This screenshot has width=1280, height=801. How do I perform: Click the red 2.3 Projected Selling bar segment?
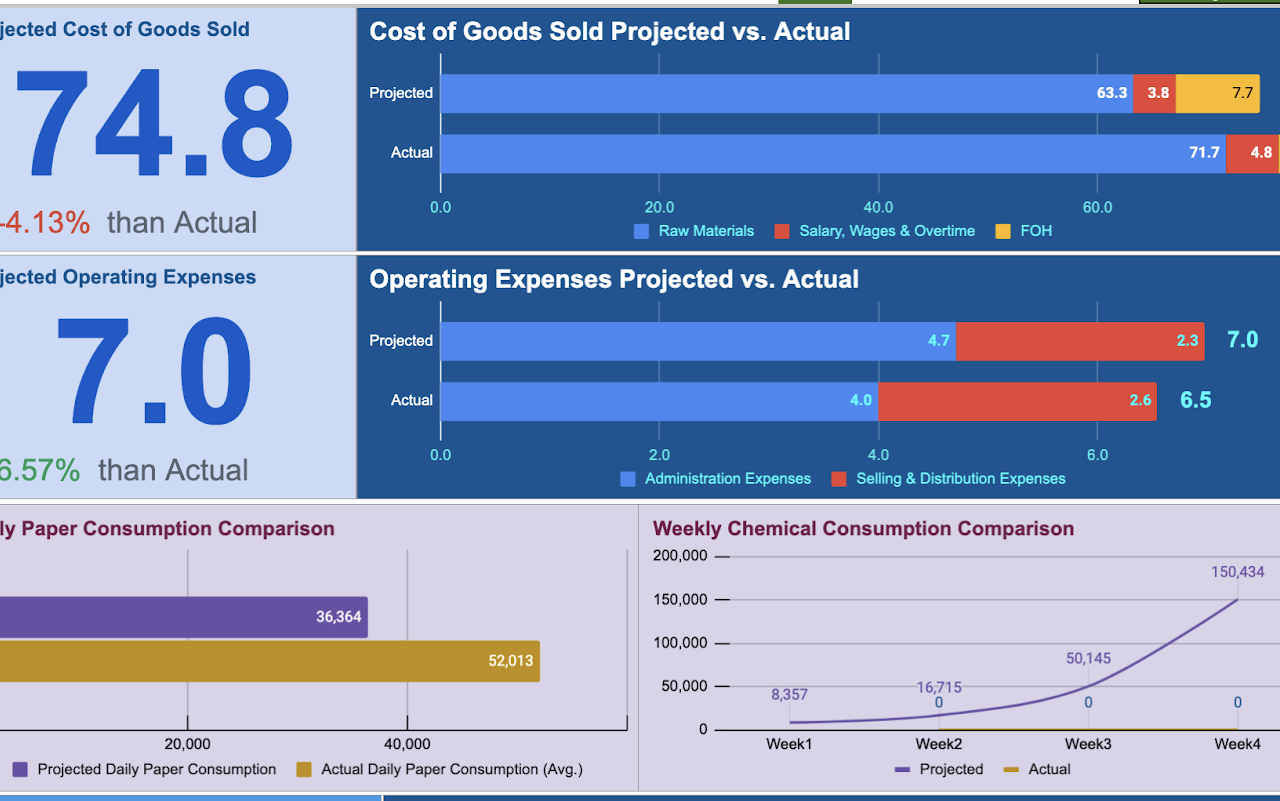point(1080,341)
